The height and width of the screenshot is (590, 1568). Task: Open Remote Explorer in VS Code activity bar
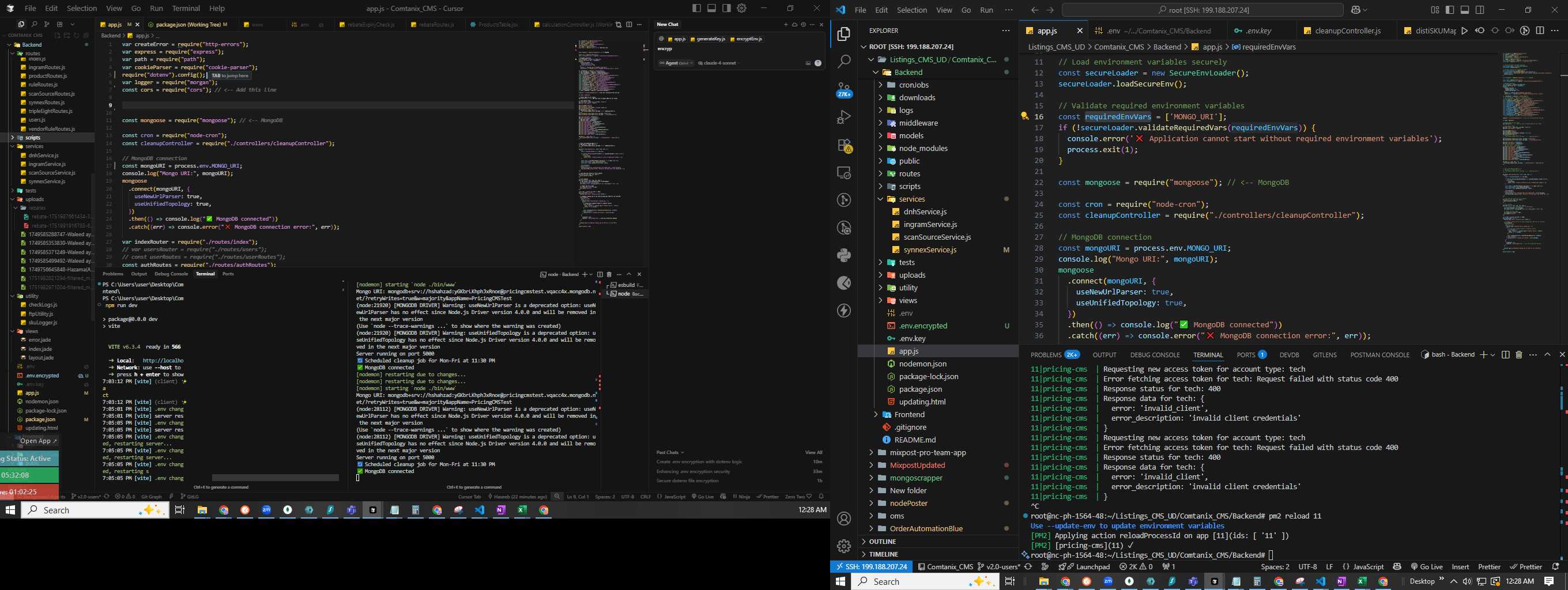click(843, 173)
